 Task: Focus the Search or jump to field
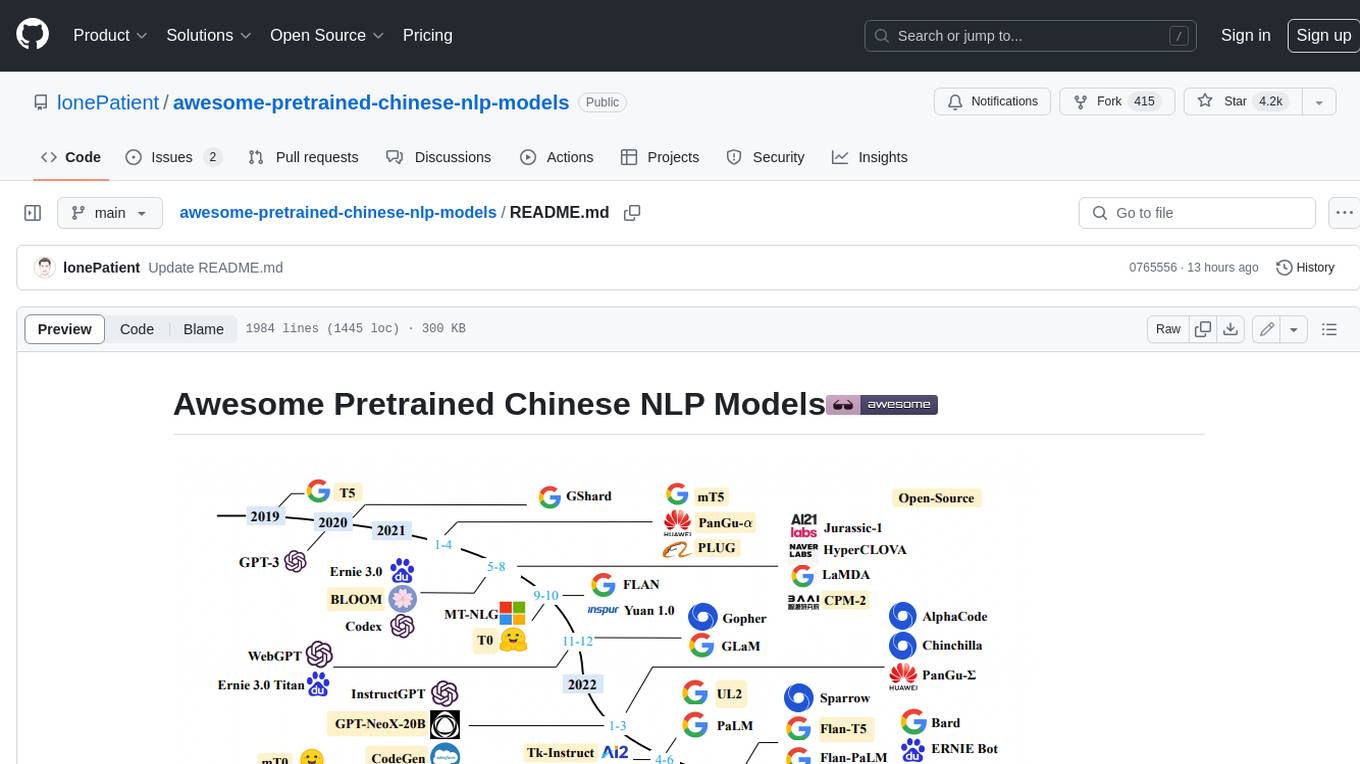[1030, 36]
